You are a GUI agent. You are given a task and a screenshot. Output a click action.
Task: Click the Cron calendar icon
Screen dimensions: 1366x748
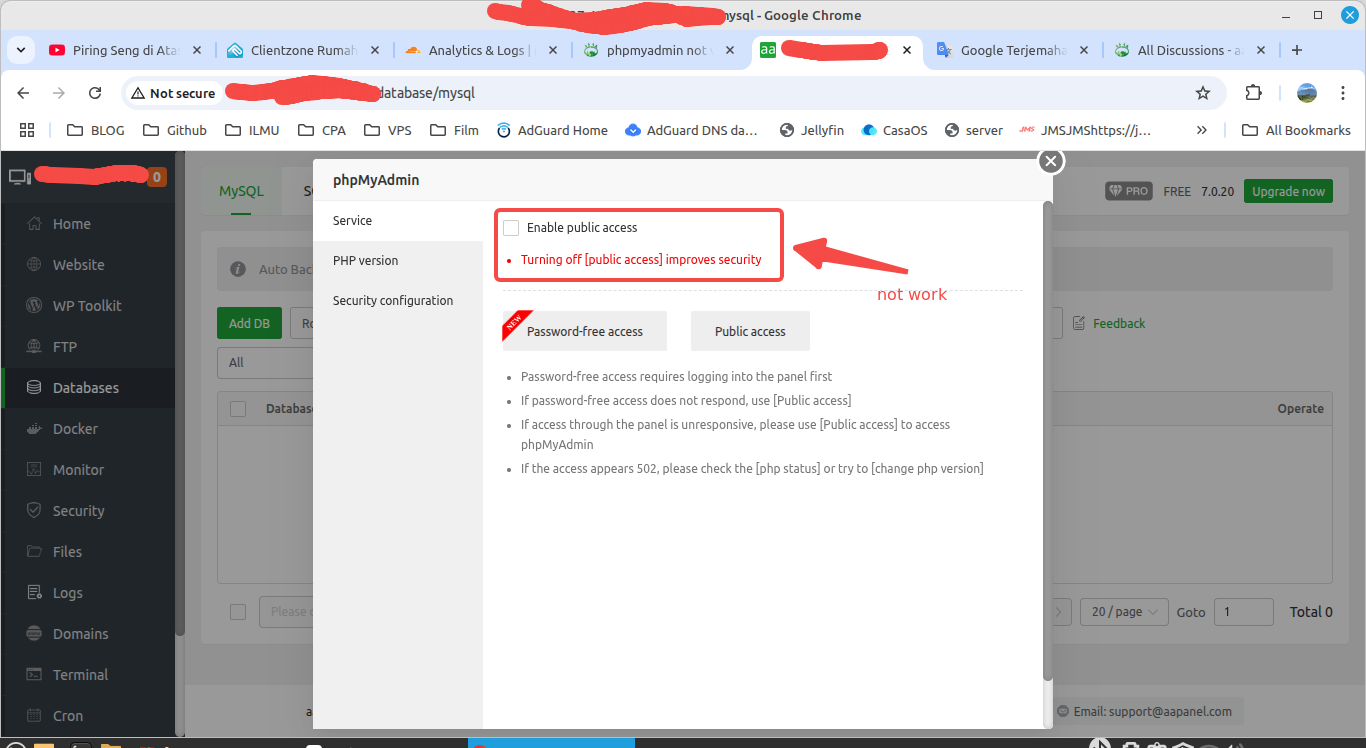pyautogui.click(x=35, y=716)
